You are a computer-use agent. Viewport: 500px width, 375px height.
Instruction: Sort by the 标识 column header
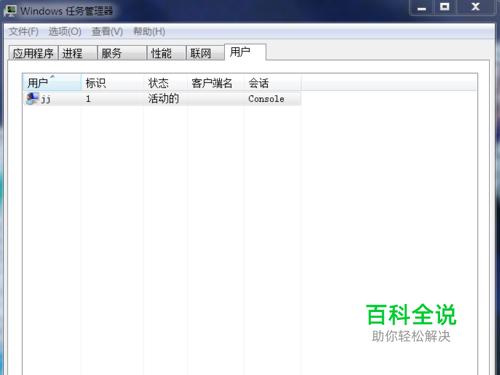tap(112, 83)
